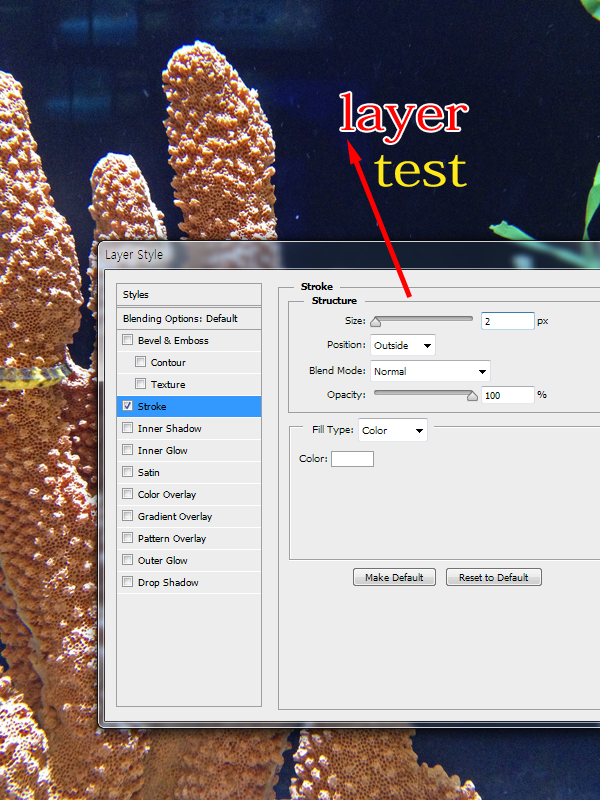
Task: Open the Blend Mode dropdown set to Normal
Action: [430, 371]
